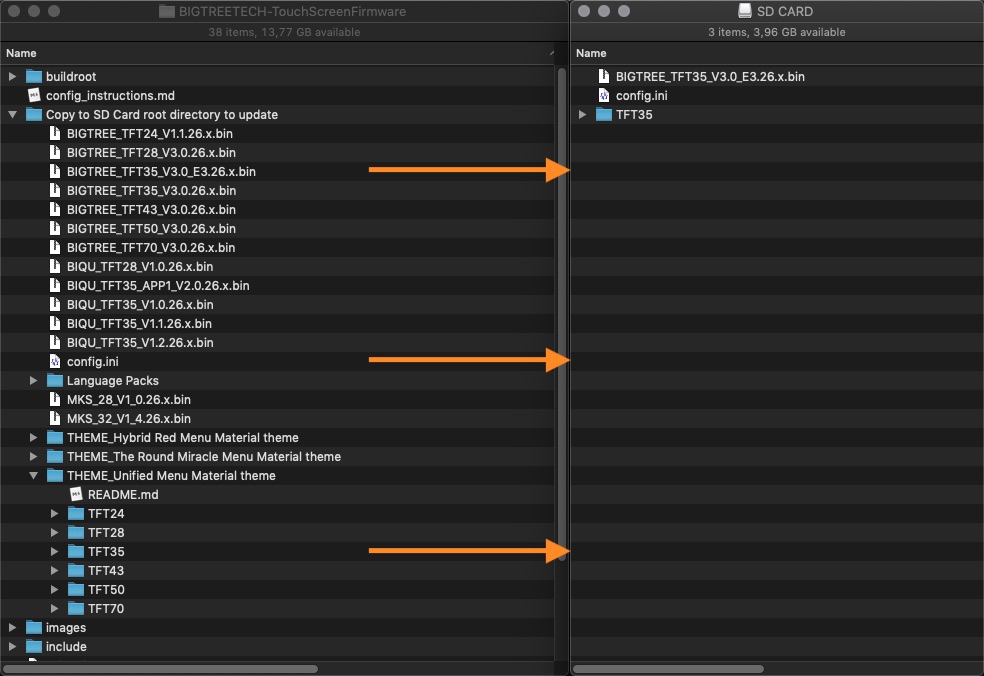Expand THEME_The Round Miracle Menu Material theme
The image size is (984, 676).
(33, 456)
